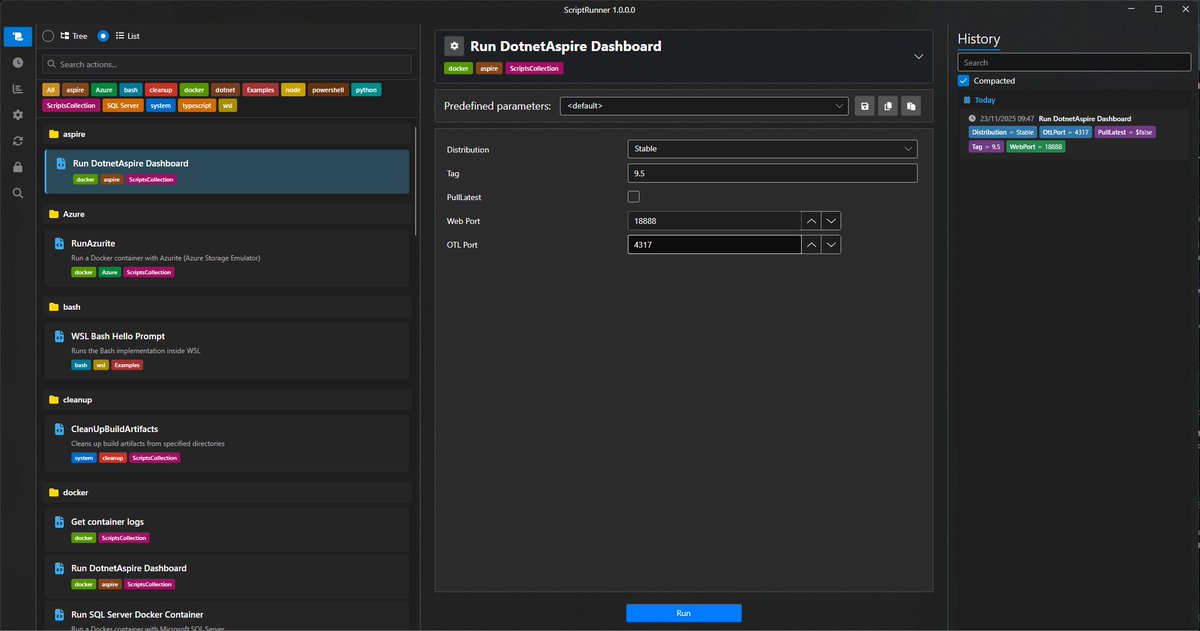Click the script icon of Run SQL Server Docker Container
The height and width of the screenshot is (631, 1200).
click(x=60, y=614)
